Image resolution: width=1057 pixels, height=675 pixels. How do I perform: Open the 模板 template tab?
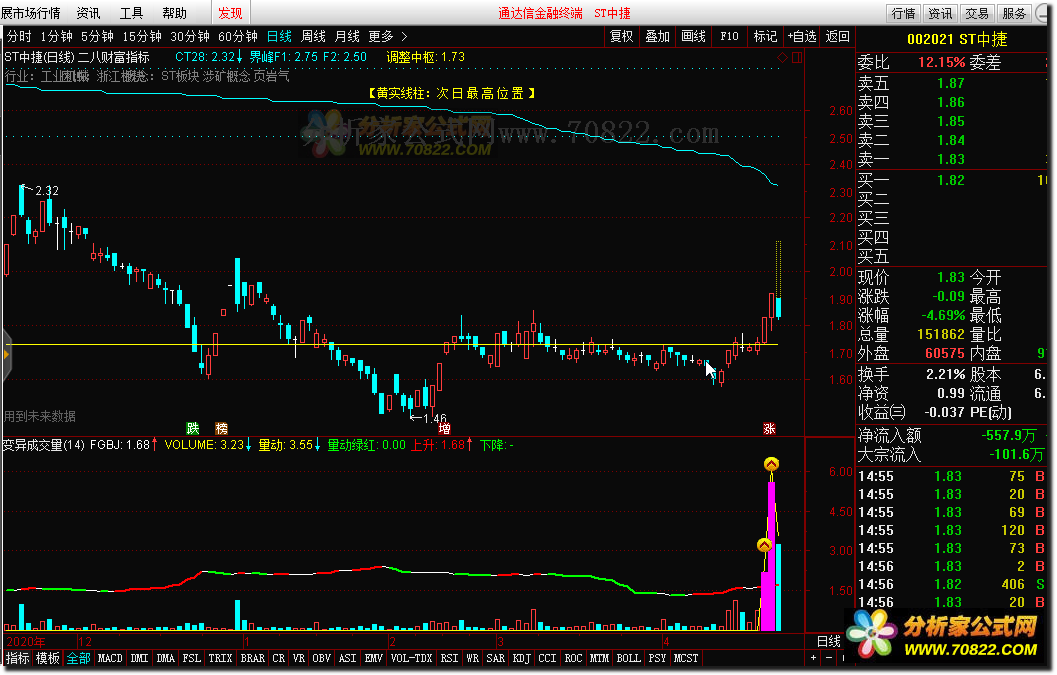(x=48, y=658)
